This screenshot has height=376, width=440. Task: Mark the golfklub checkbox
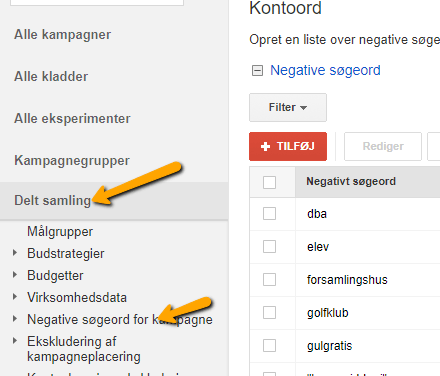coord(269,313)
